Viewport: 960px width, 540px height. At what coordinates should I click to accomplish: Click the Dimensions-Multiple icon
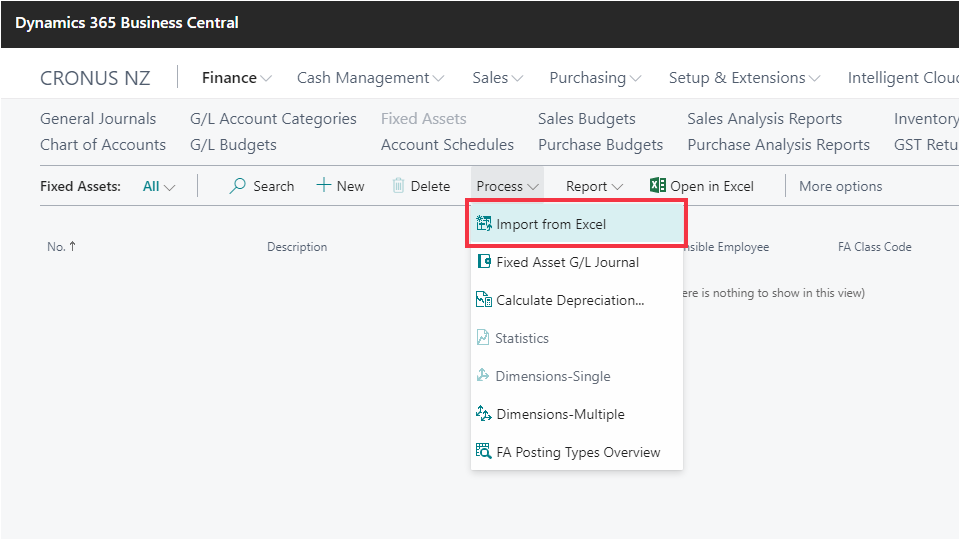pos(484,414)
